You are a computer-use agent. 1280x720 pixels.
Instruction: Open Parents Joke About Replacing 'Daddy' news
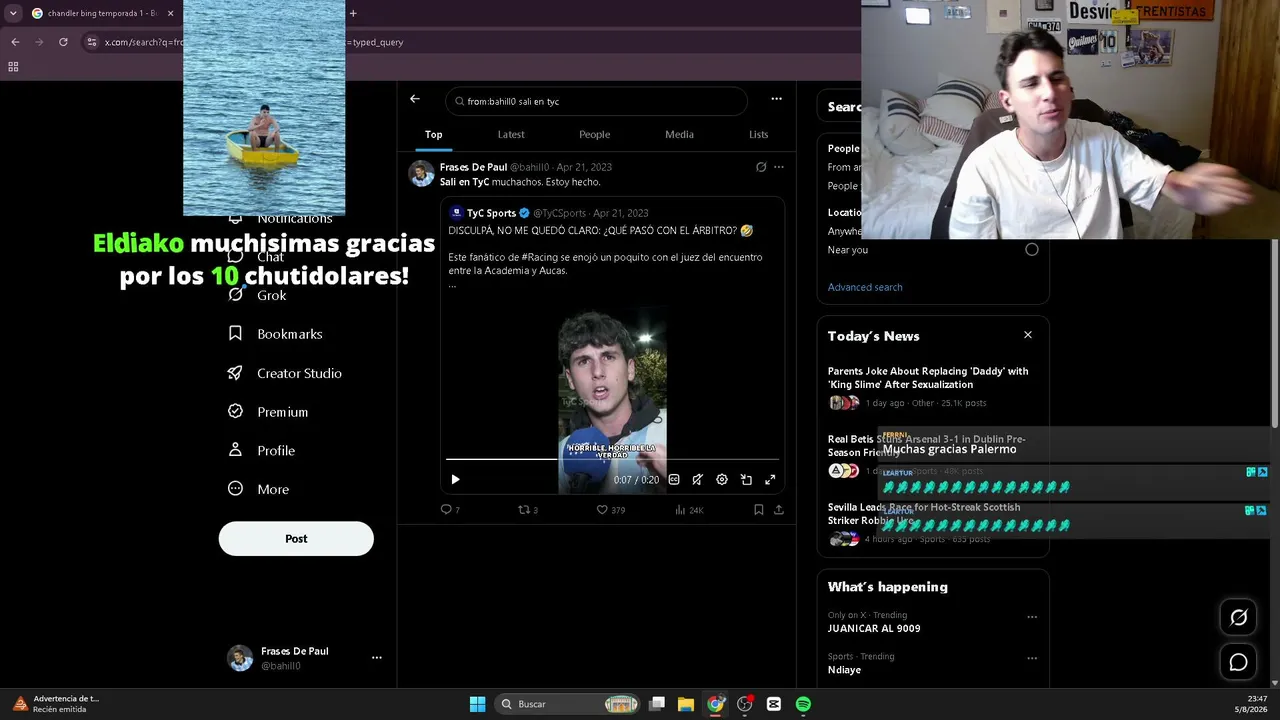tap(928, 378)
